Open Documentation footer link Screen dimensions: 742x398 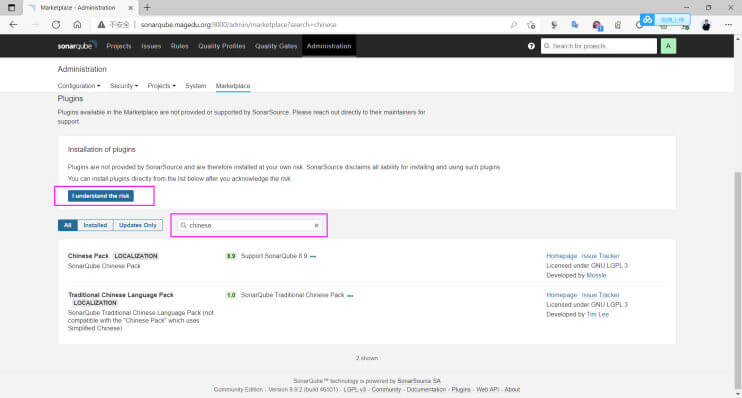coord(426,389)
